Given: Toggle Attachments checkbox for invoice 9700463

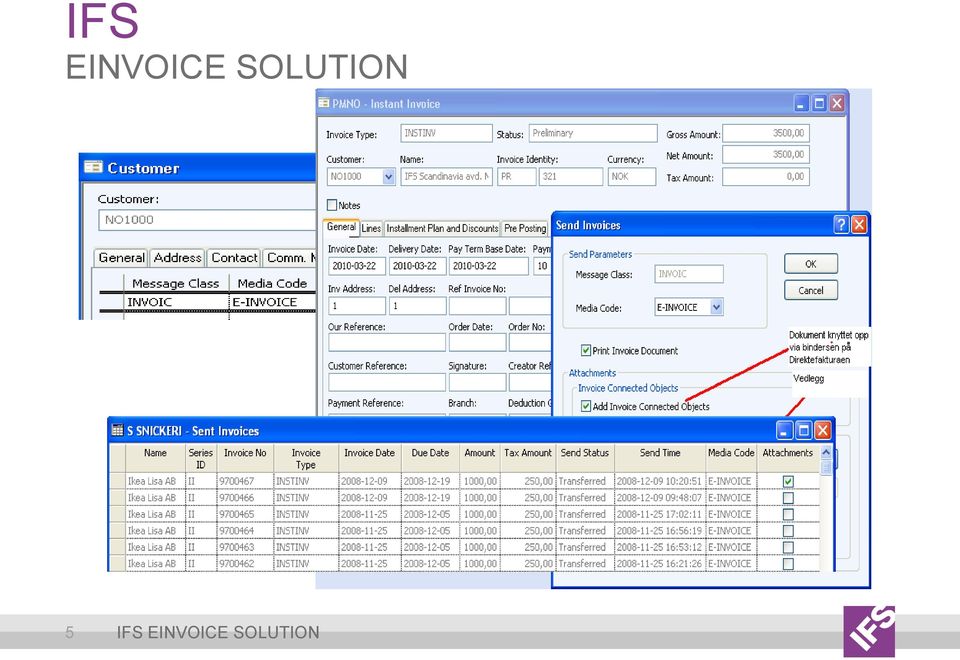Looking at the screenshot, I should (x=788, y=547).
